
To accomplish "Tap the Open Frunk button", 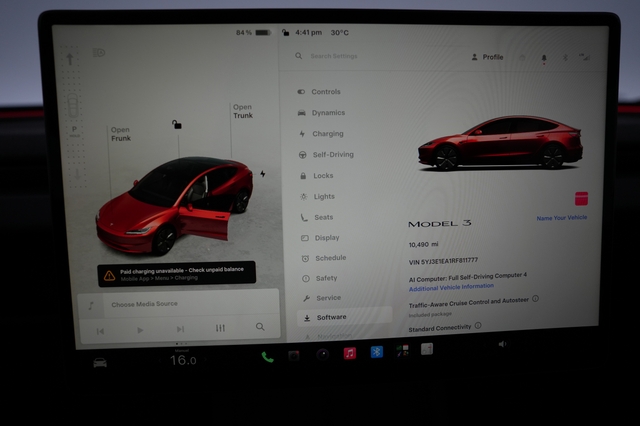I will (121, 134).
